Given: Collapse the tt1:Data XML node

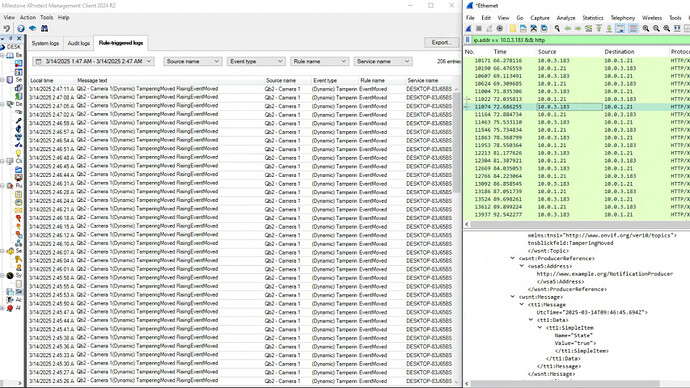Looking at the screenshot, I should pos(531,320).
